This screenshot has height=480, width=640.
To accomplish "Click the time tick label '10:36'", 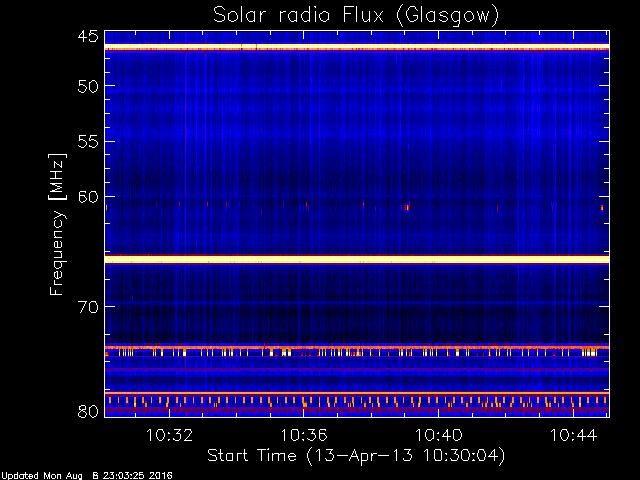I will point(304,435).
